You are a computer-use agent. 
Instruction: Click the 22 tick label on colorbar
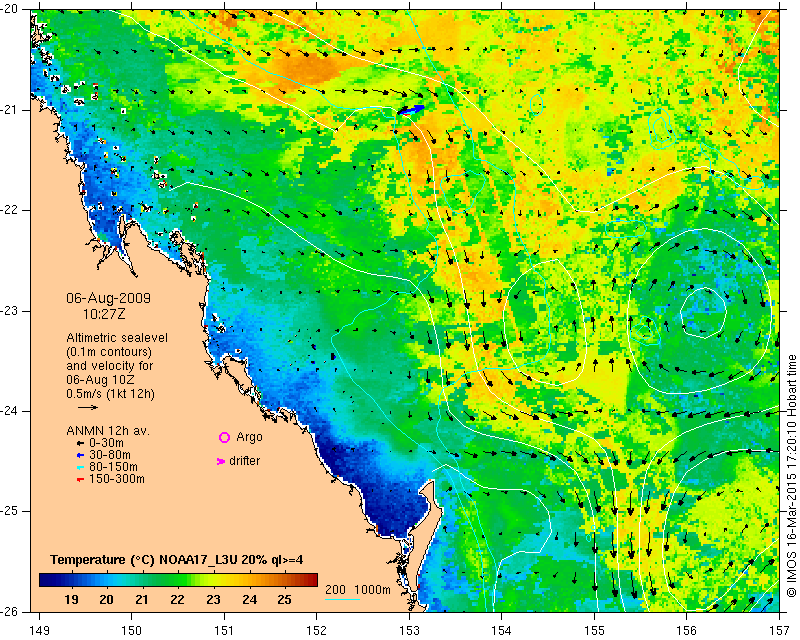pyautogui.click(x=177, y=599)
